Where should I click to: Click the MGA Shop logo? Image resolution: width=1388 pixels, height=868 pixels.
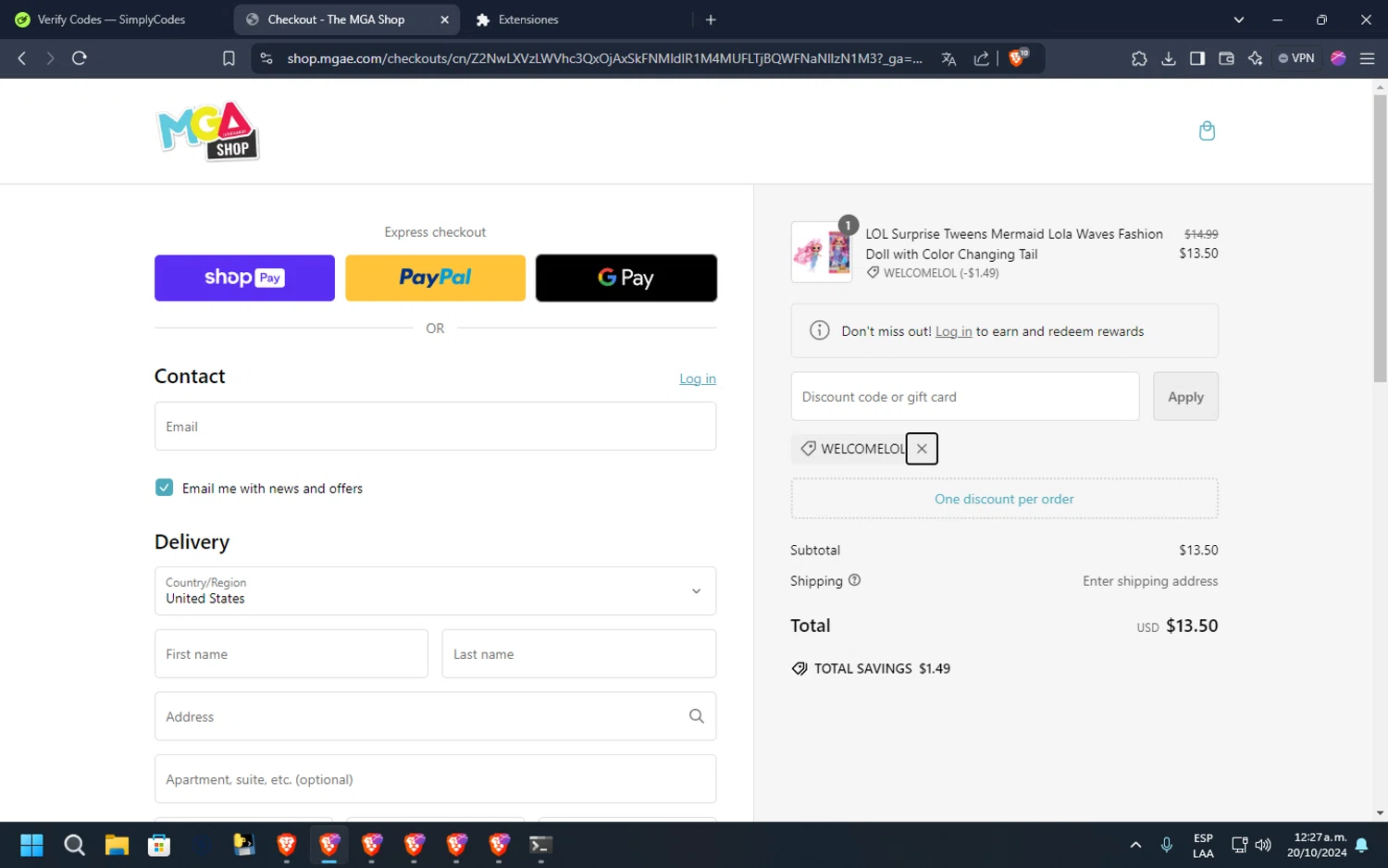[208, 131]
